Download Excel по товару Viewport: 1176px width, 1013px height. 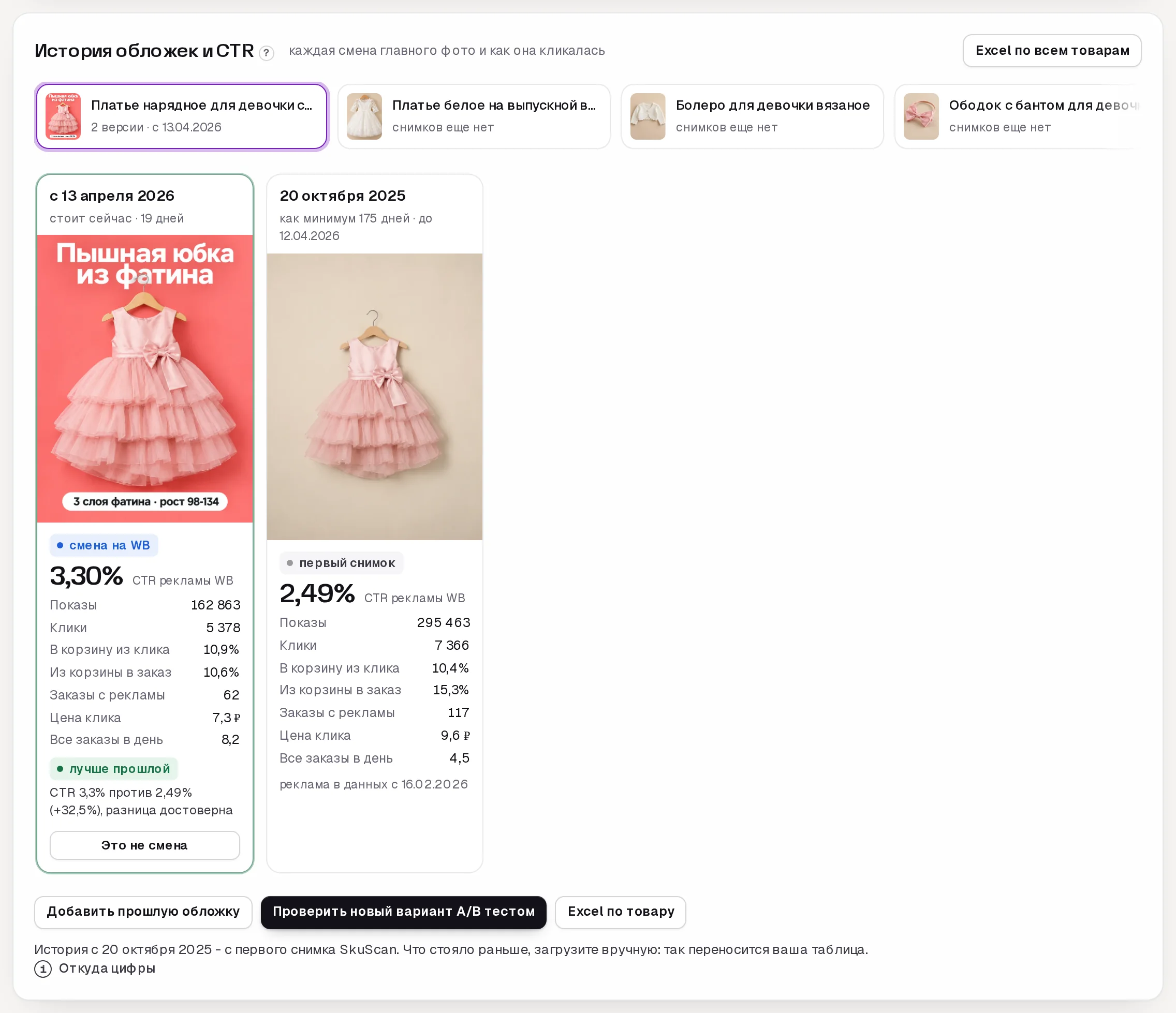(621, 912)
